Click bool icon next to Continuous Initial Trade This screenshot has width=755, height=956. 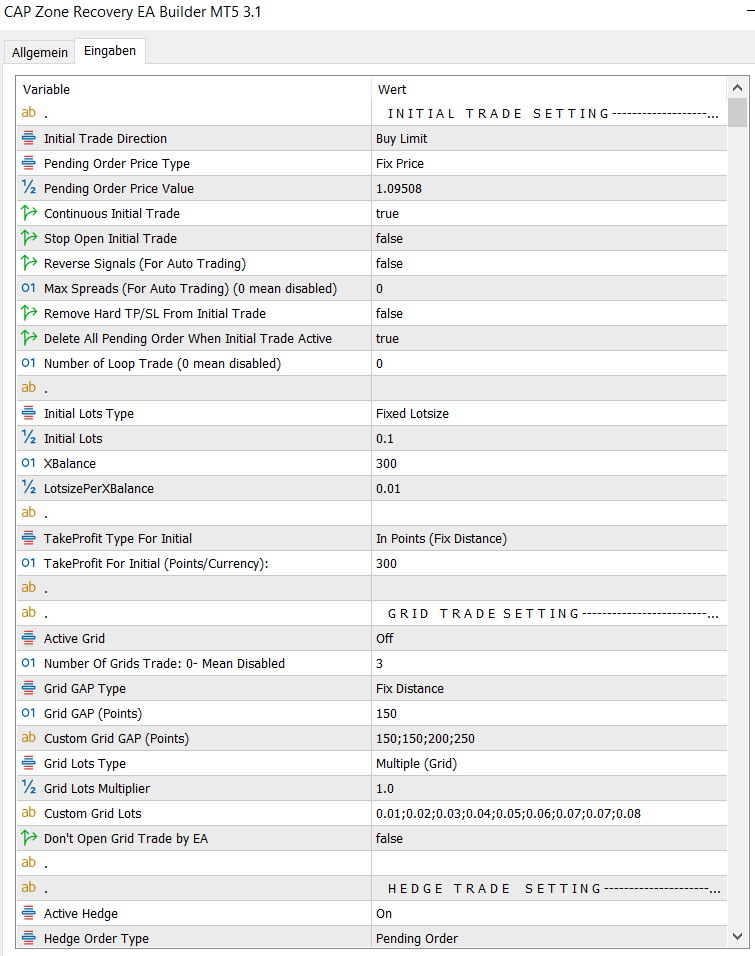(x=29, y=213)
